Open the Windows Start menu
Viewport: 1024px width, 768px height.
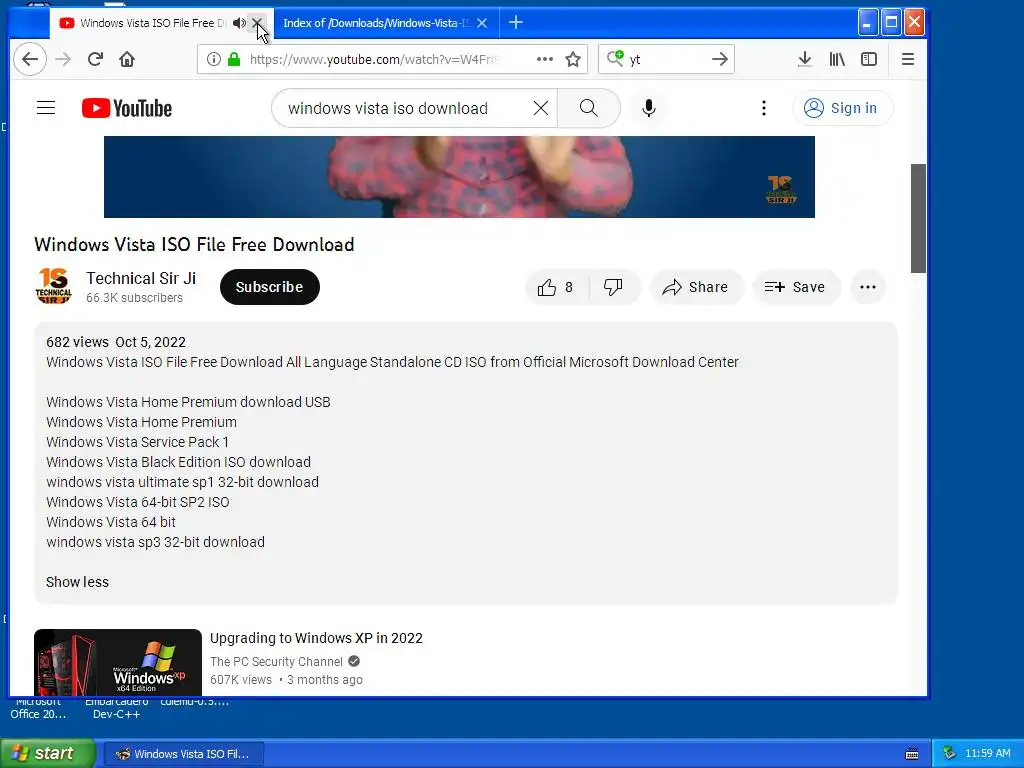pos(47,754)
